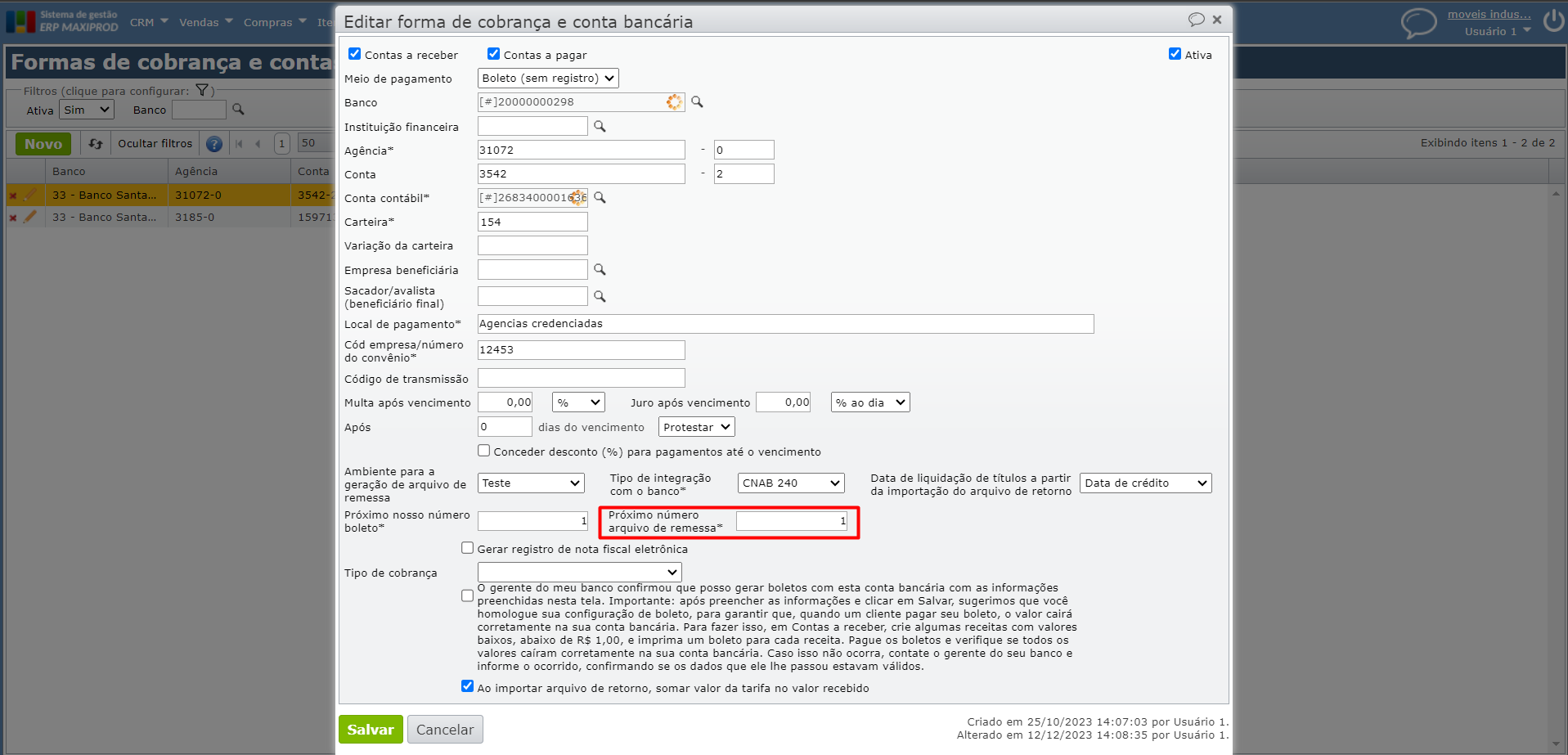The height and width of the screenshot is (755, 1568).
Task: Click the filter funnel icon in Filtros
Action: (x=201, y=91)
